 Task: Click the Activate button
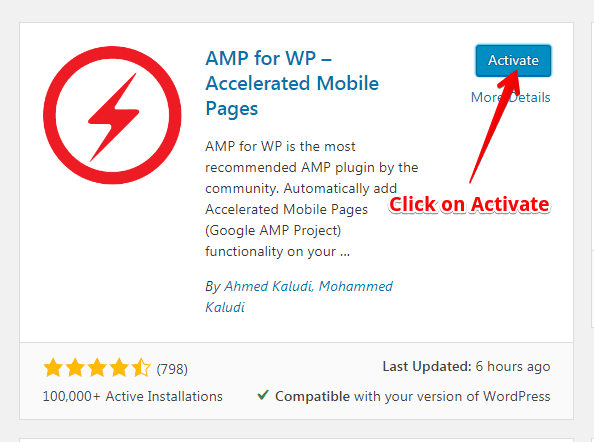[513, 61]
